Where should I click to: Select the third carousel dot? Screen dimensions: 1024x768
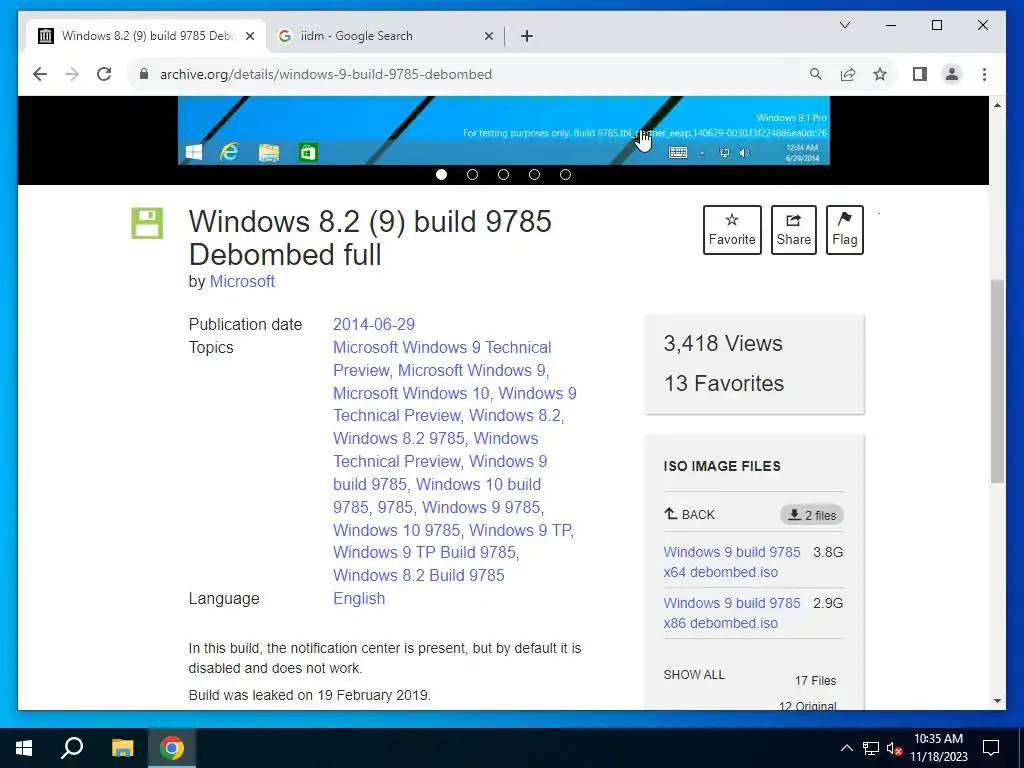point(504,174)
